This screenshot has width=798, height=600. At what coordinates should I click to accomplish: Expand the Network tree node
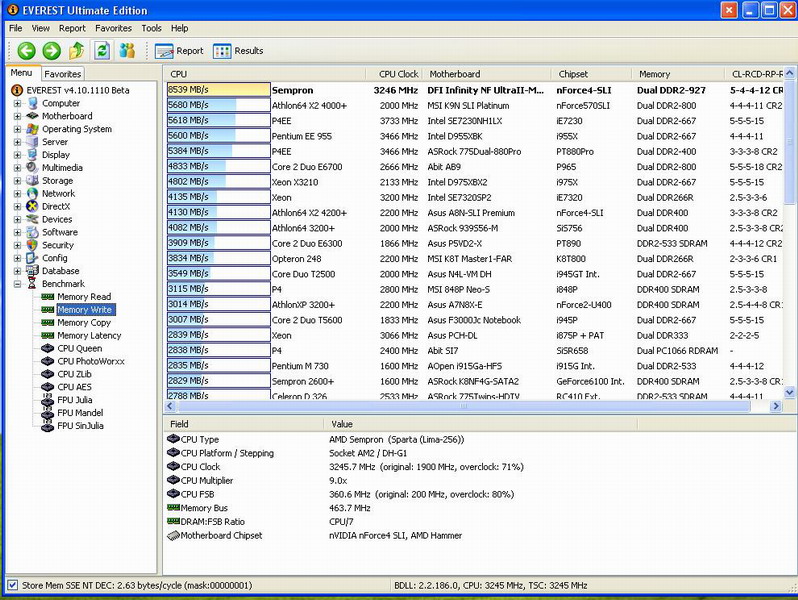coord(17,193)
